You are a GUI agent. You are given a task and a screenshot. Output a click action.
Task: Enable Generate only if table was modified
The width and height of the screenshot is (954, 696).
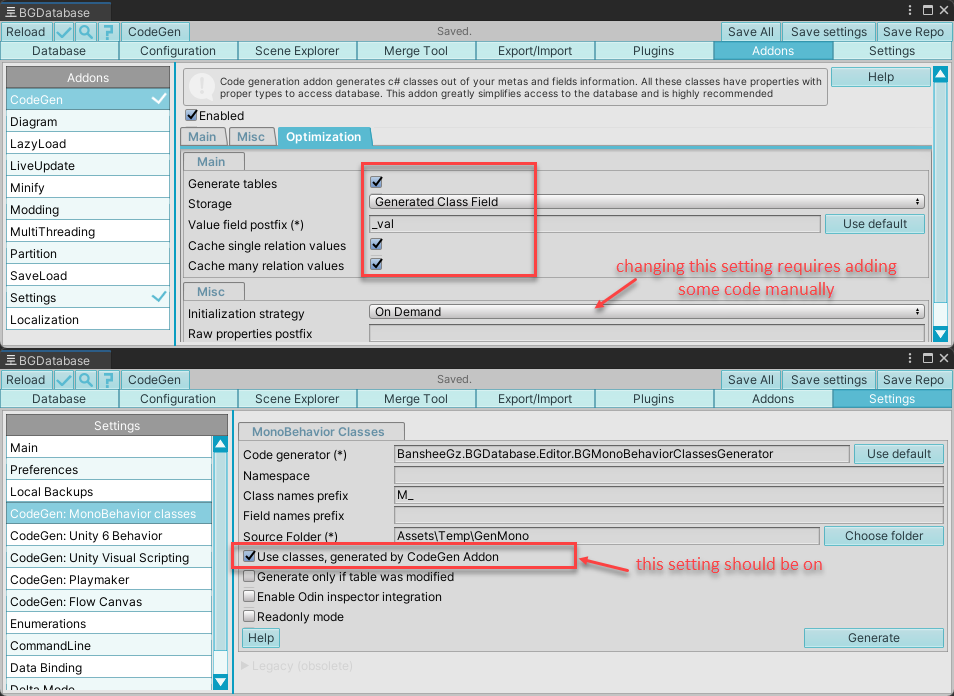pos(249,576)
